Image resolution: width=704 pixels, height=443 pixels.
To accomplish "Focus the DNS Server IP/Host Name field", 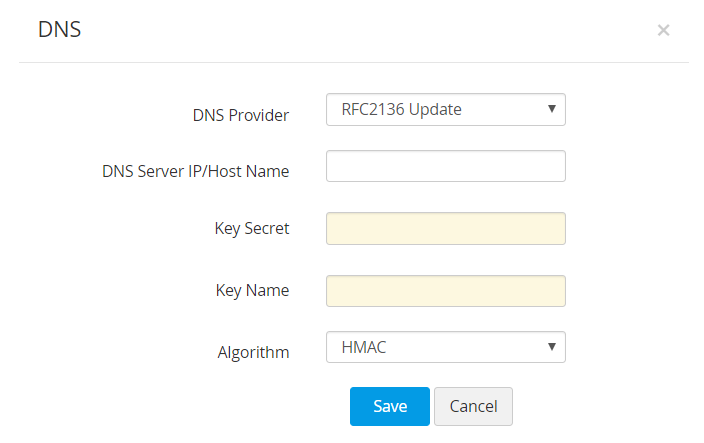I will tap(445, 166).
